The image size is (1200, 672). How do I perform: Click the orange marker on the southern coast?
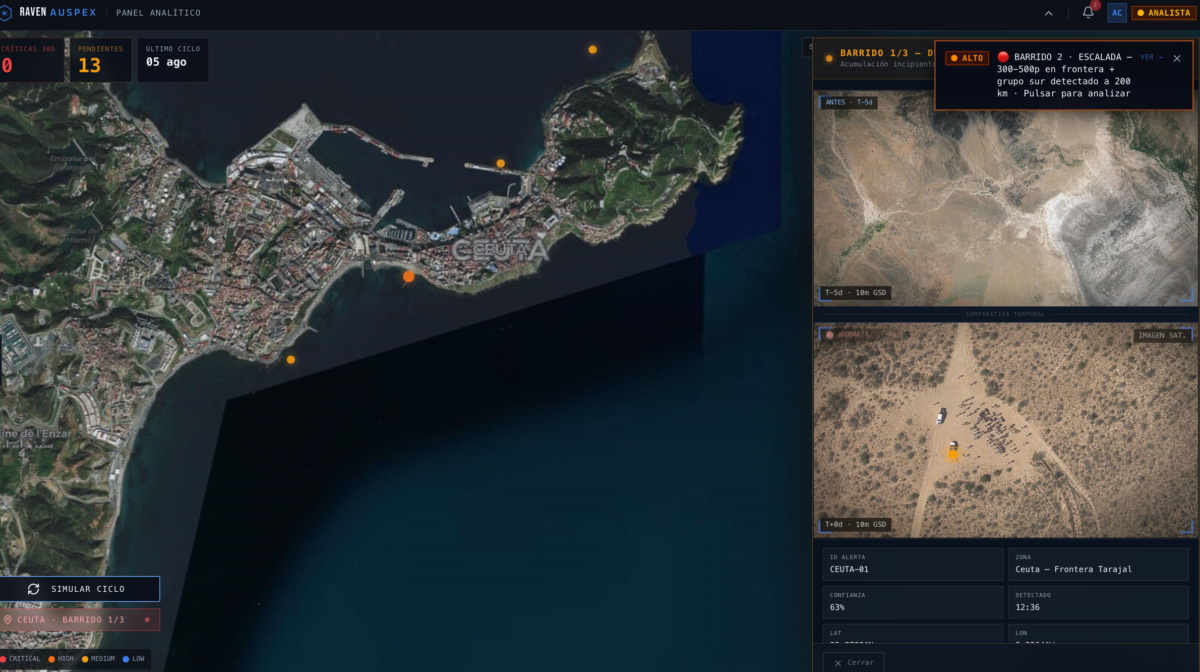tap(290, 359)
